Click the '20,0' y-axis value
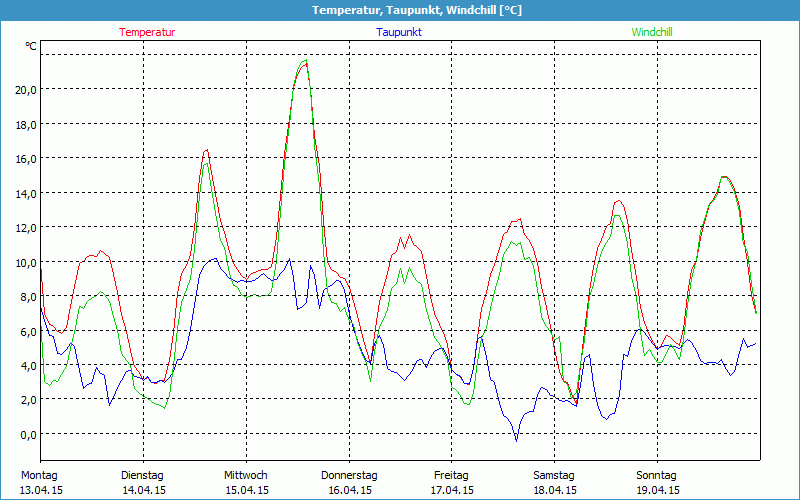800x500 pixels. coord(26,90)
